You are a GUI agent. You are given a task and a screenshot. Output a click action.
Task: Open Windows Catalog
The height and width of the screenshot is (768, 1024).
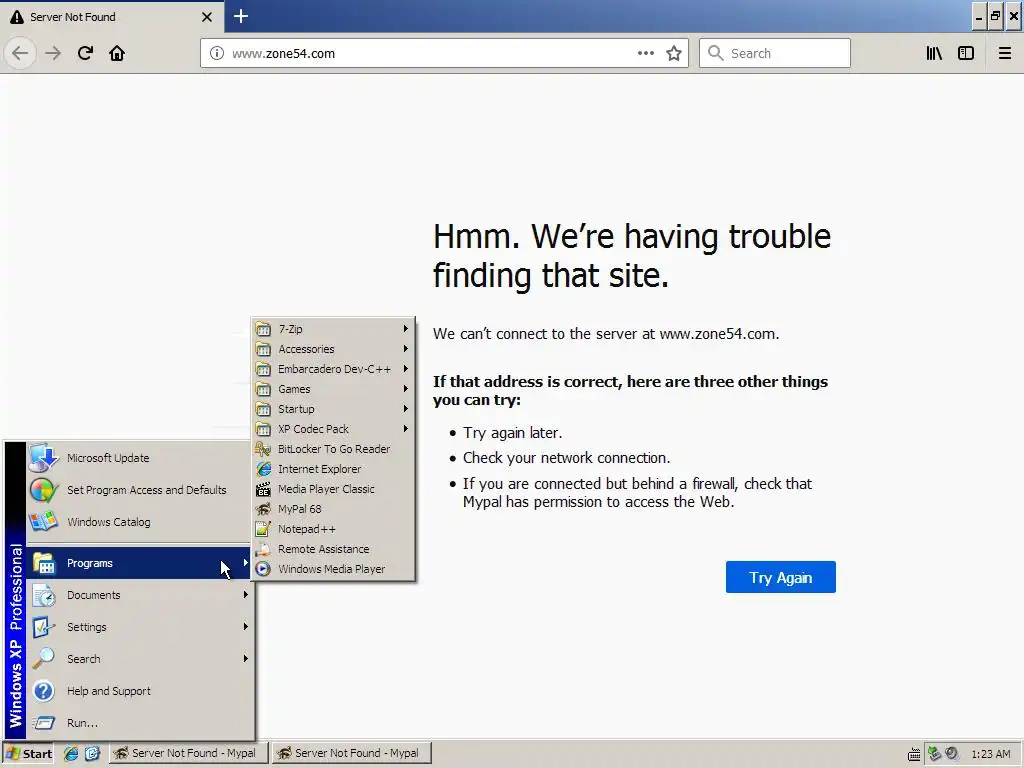click(x=140, y=522)
